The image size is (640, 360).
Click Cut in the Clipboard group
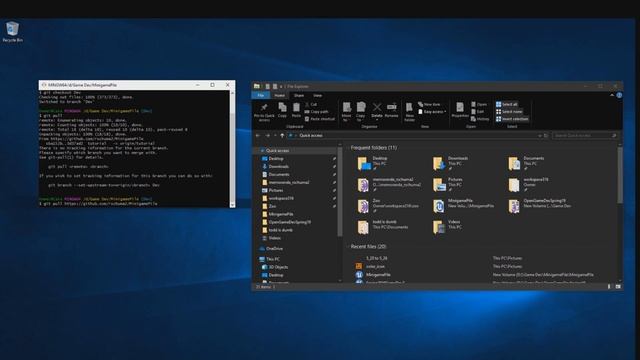311,104
